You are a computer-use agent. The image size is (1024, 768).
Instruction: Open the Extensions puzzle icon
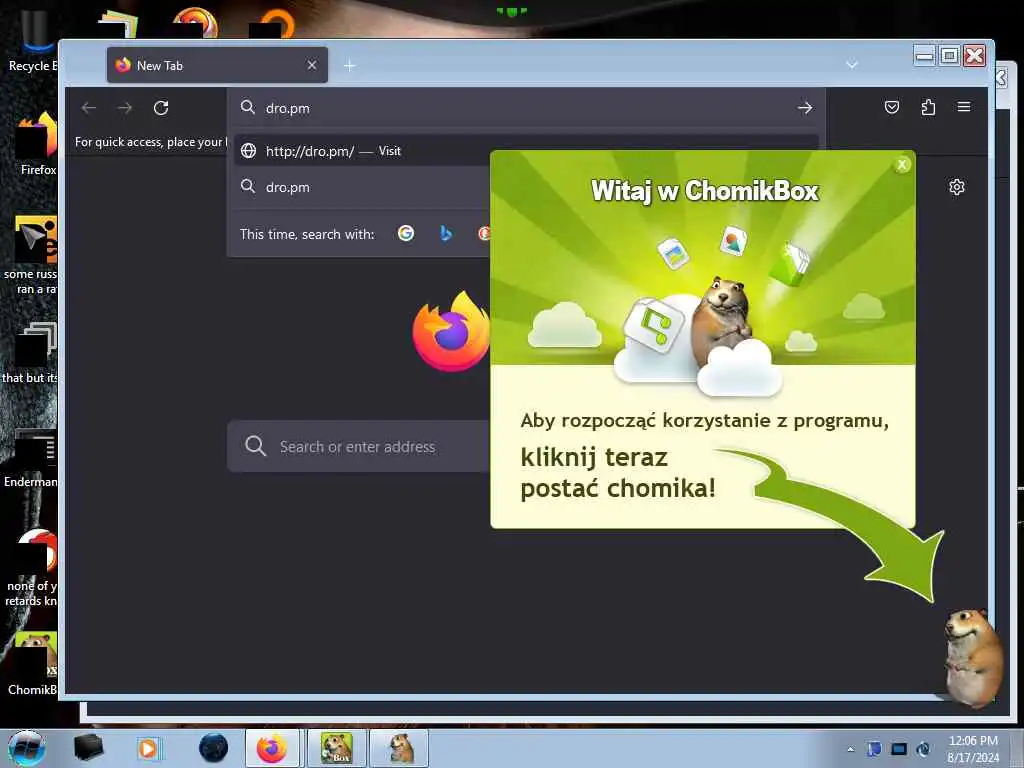click(x=928, y=107)
